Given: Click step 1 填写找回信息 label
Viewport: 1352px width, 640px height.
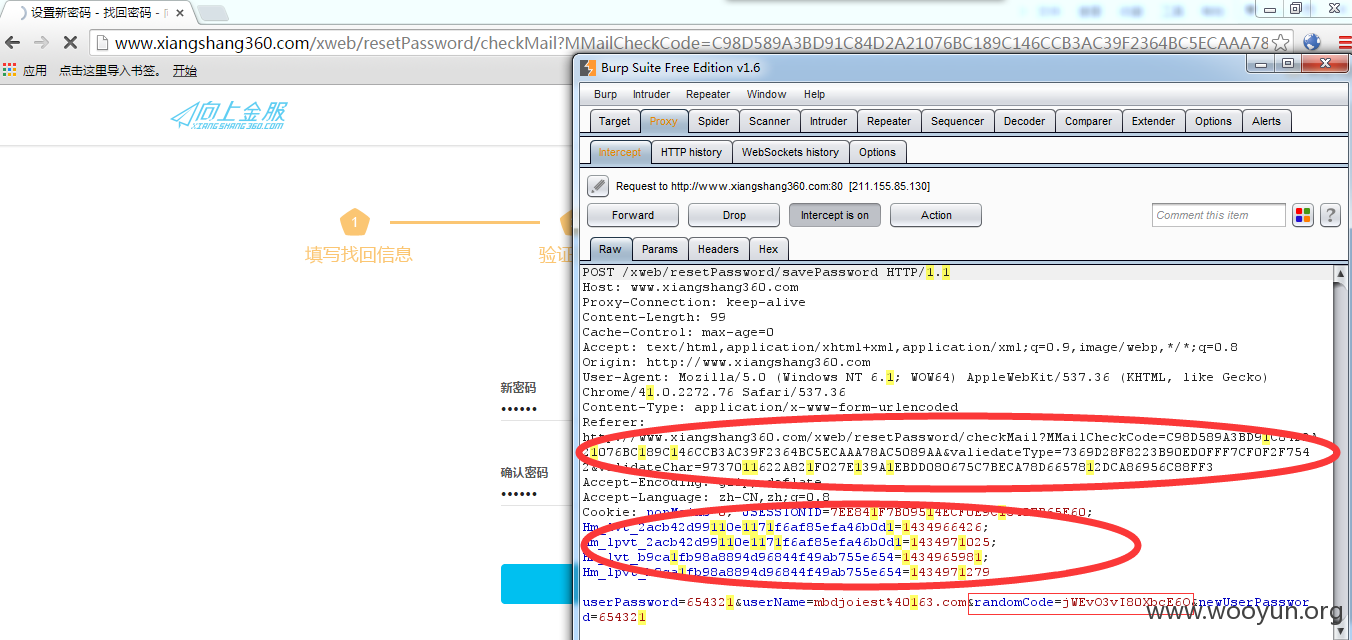Looking at the screenshot, I should click(359, 255).
